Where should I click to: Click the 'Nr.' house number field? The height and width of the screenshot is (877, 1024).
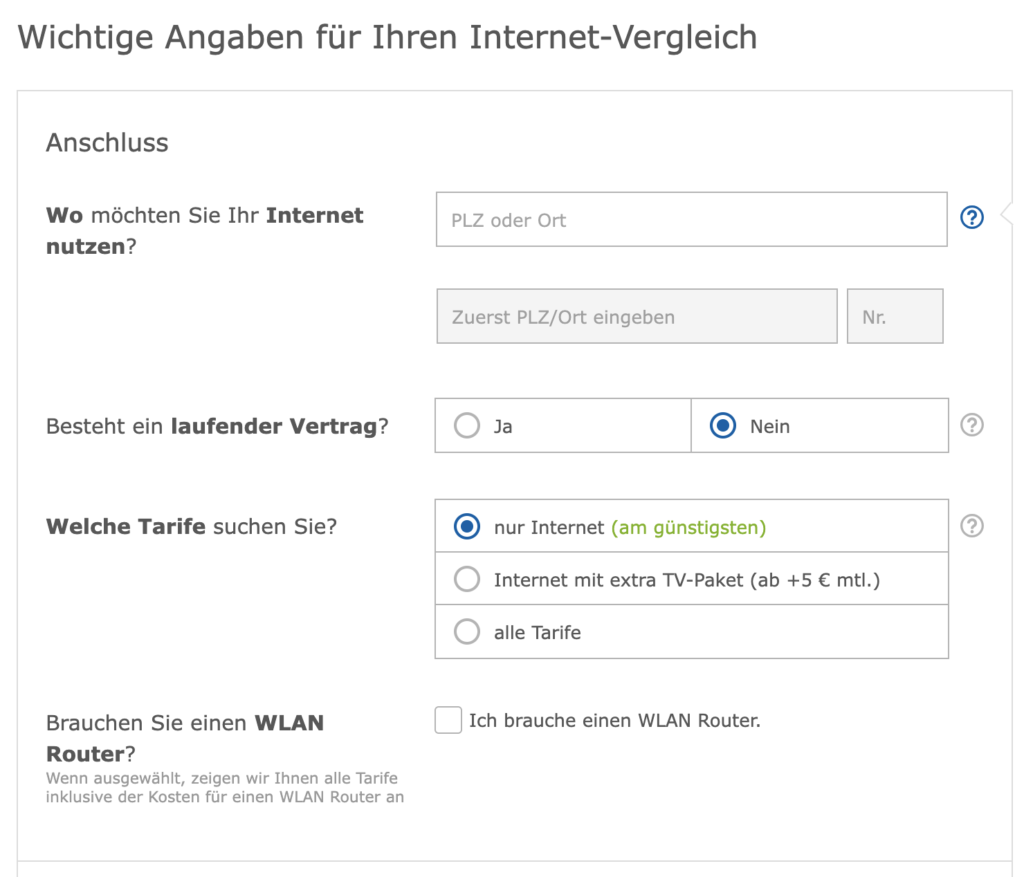[895, 316]
